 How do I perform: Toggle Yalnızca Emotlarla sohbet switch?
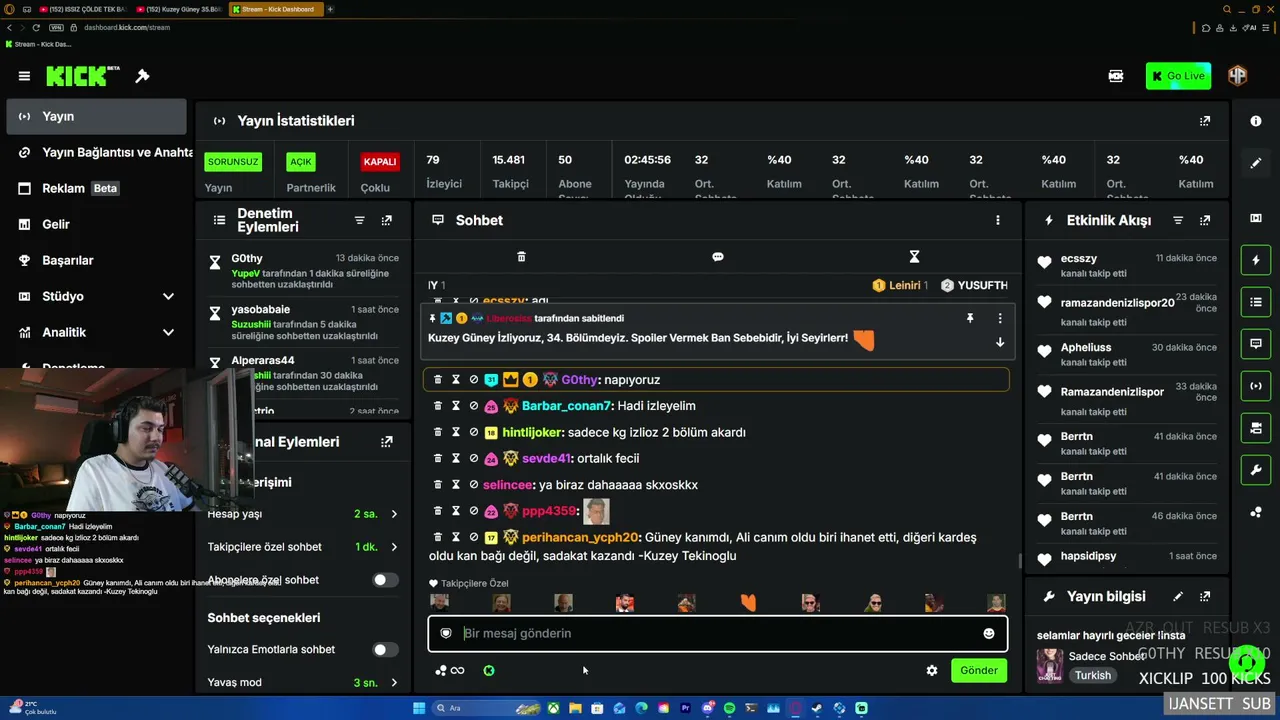(x=384, y=650)
